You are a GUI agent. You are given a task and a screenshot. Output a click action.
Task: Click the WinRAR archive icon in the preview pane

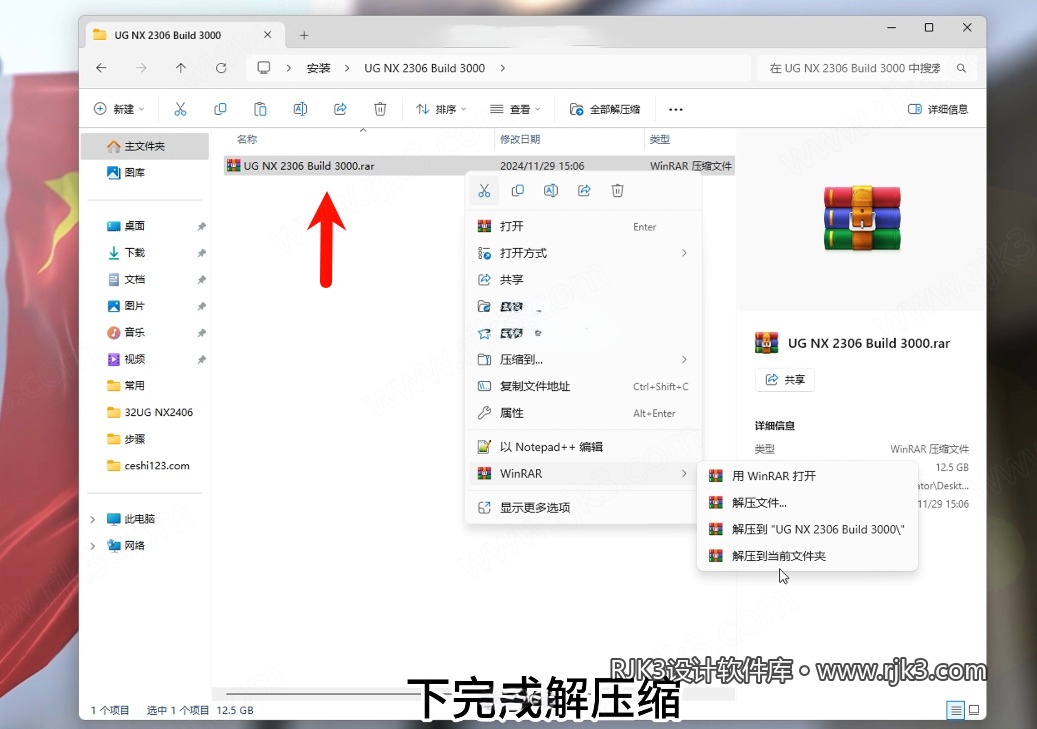(862, 218)
